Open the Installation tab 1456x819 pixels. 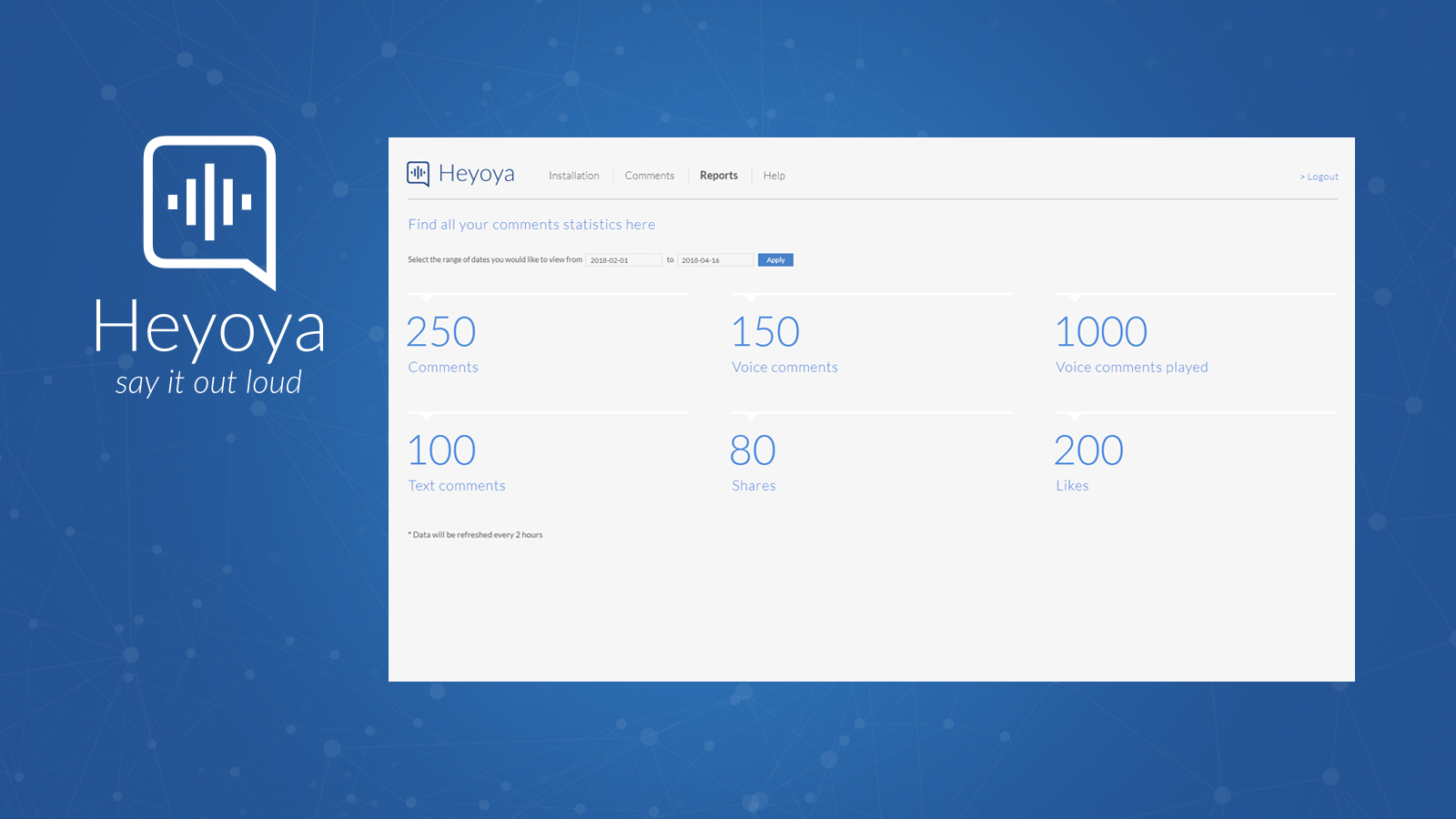[x=574, y=176]
